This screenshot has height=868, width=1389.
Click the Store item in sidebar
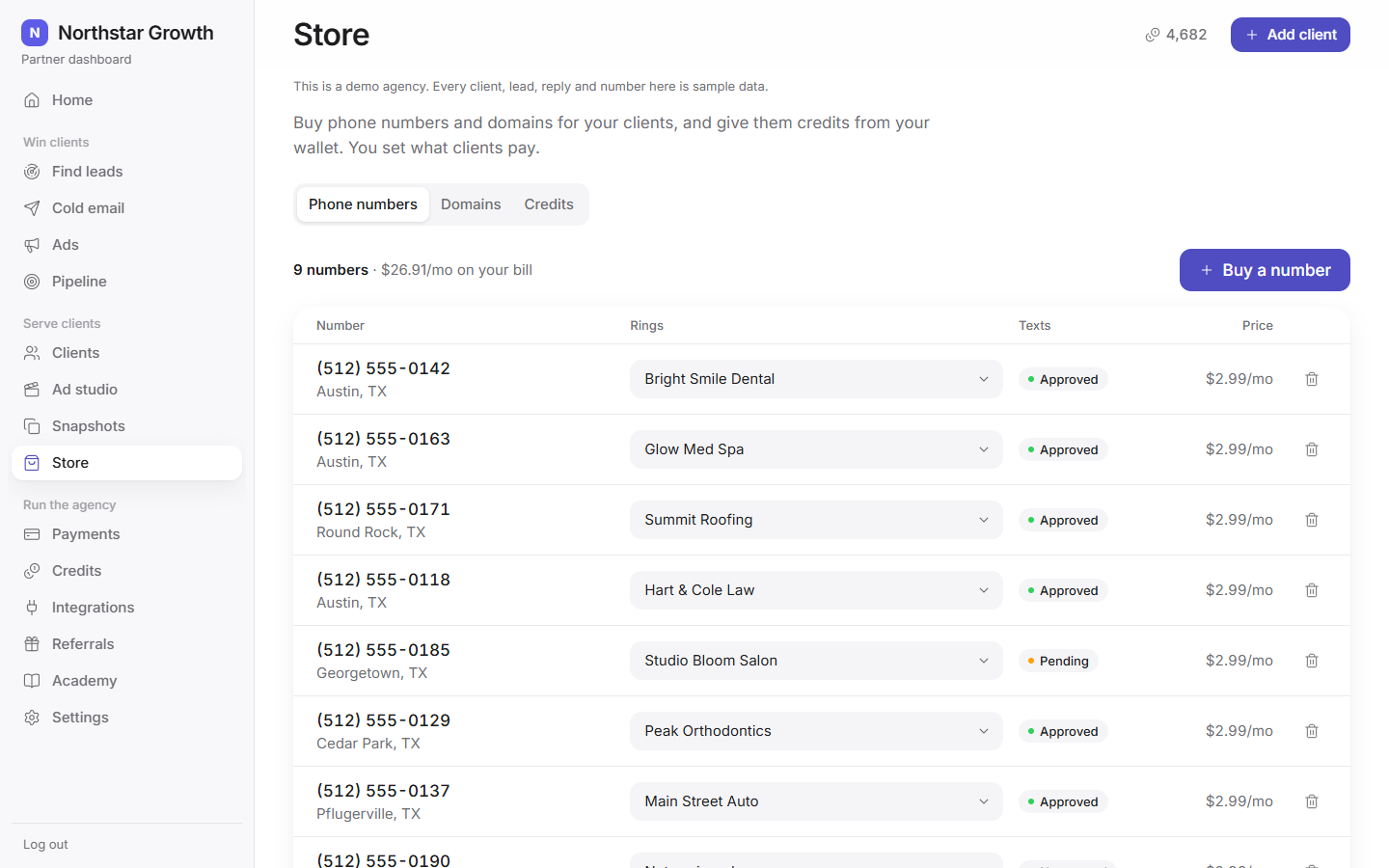click(126, 463)
